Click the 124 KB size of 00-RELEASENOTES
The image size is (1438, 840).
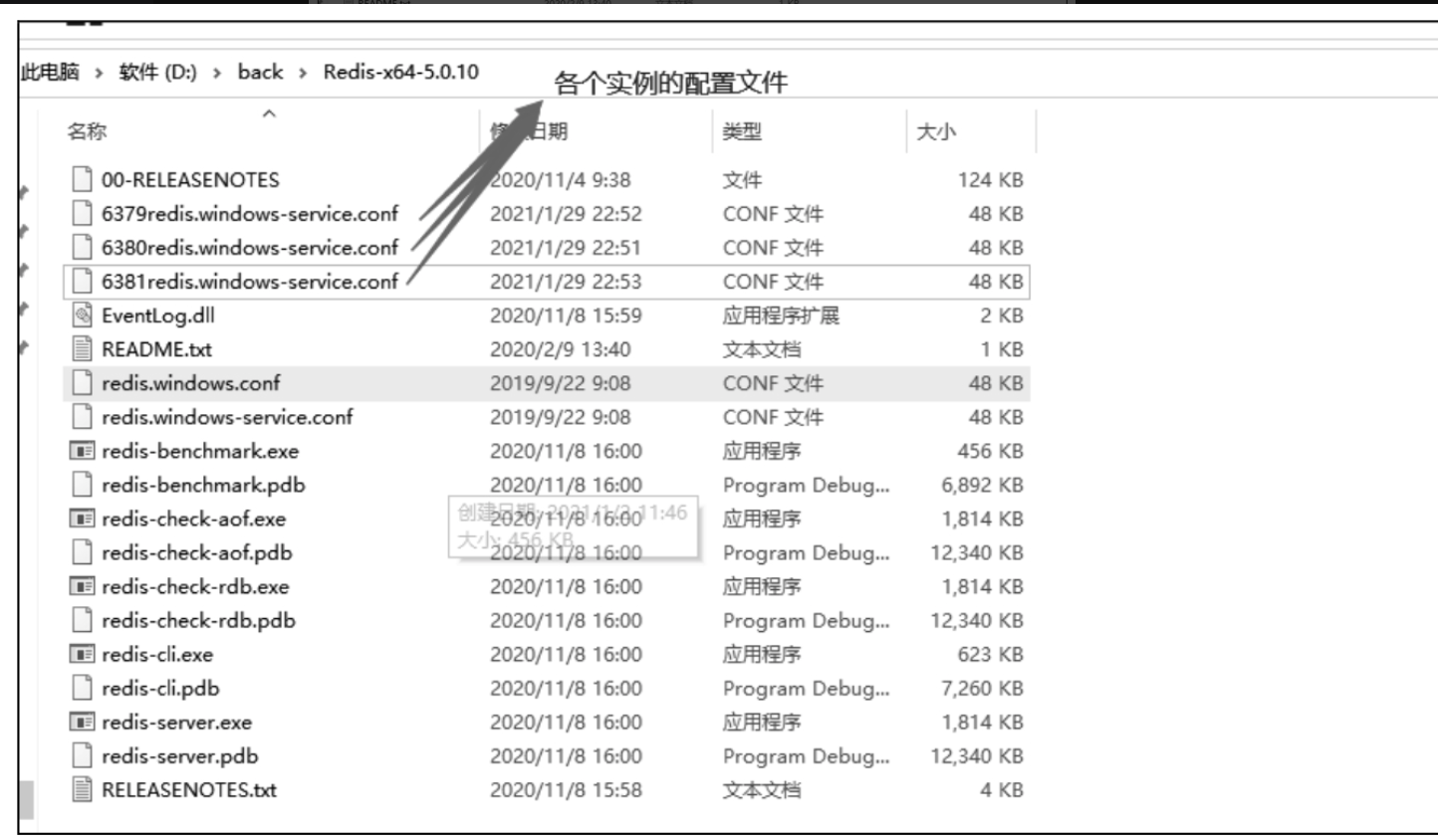point(990,180)
